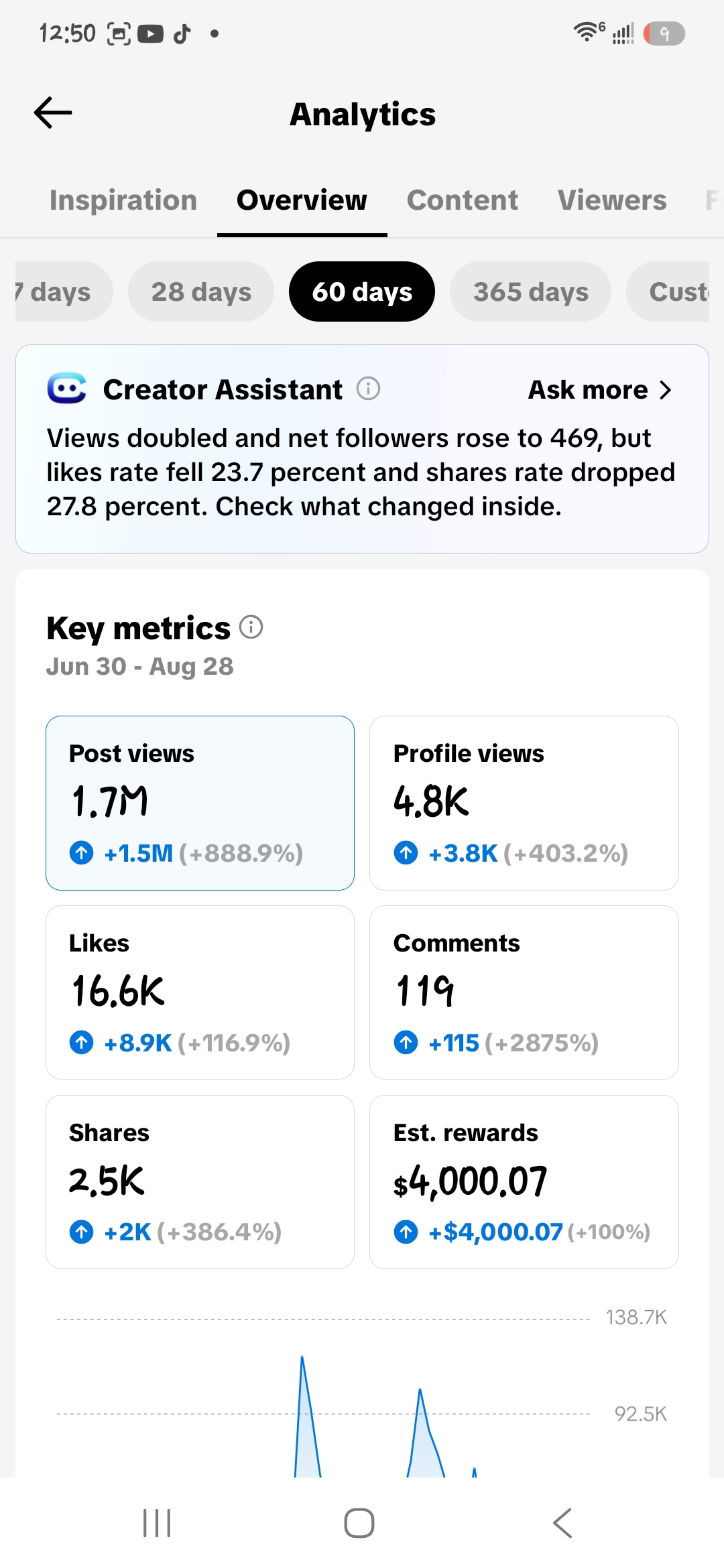Select the 60 days range
This screenshot has width=724, height=1568.
click(x=362, y=291)
